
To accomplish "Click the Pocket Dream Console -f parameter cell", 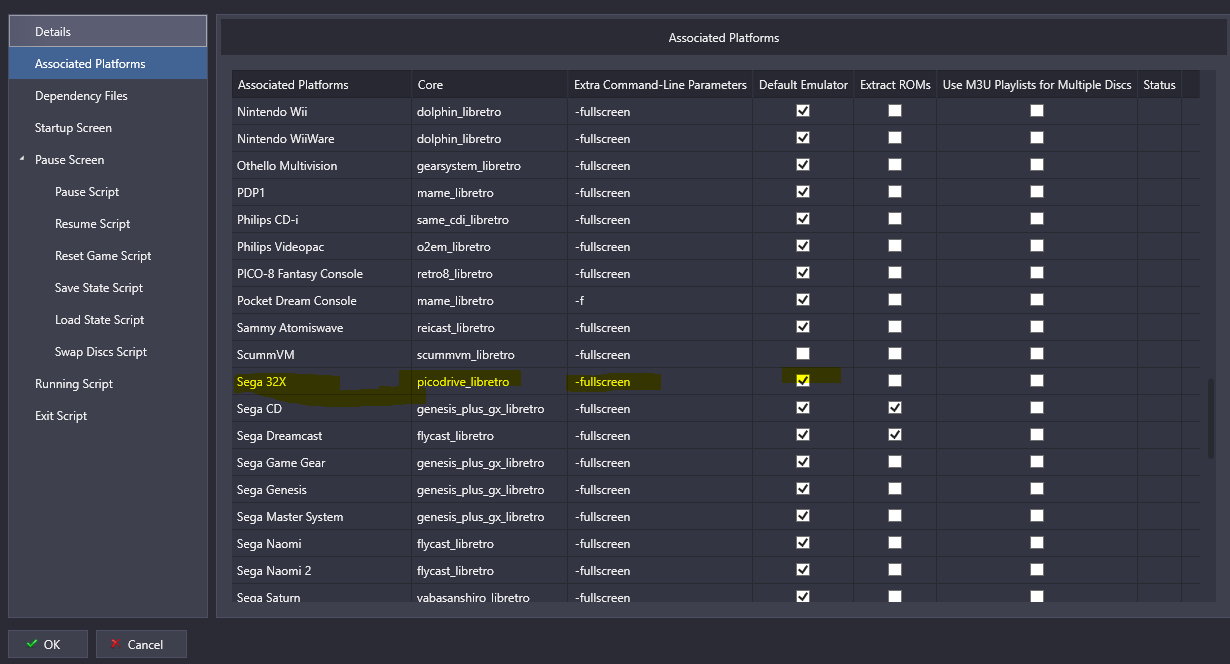I will 660,301.
